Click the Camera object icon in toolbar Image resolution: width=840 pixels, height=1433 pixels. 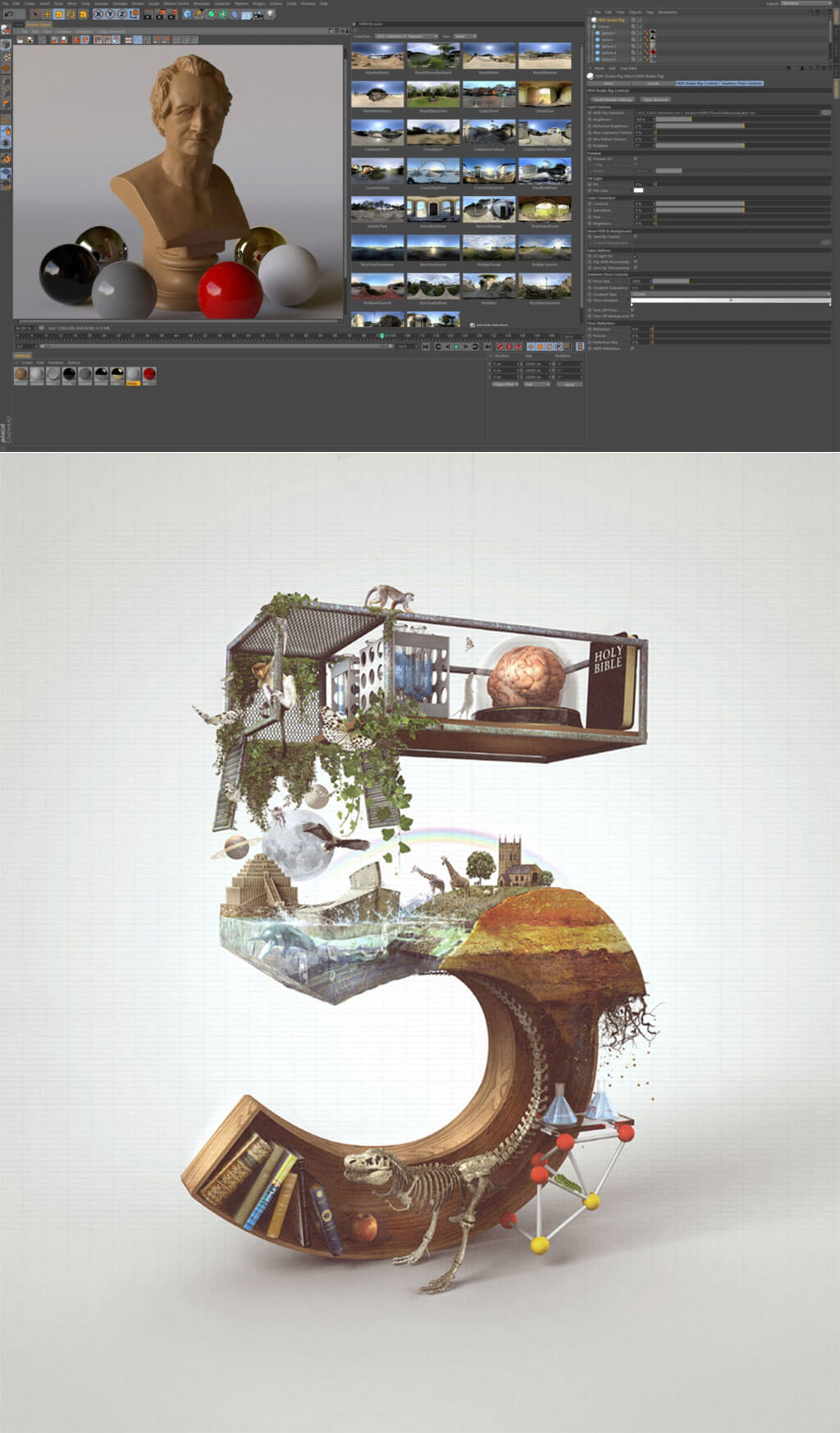point(258,14)
